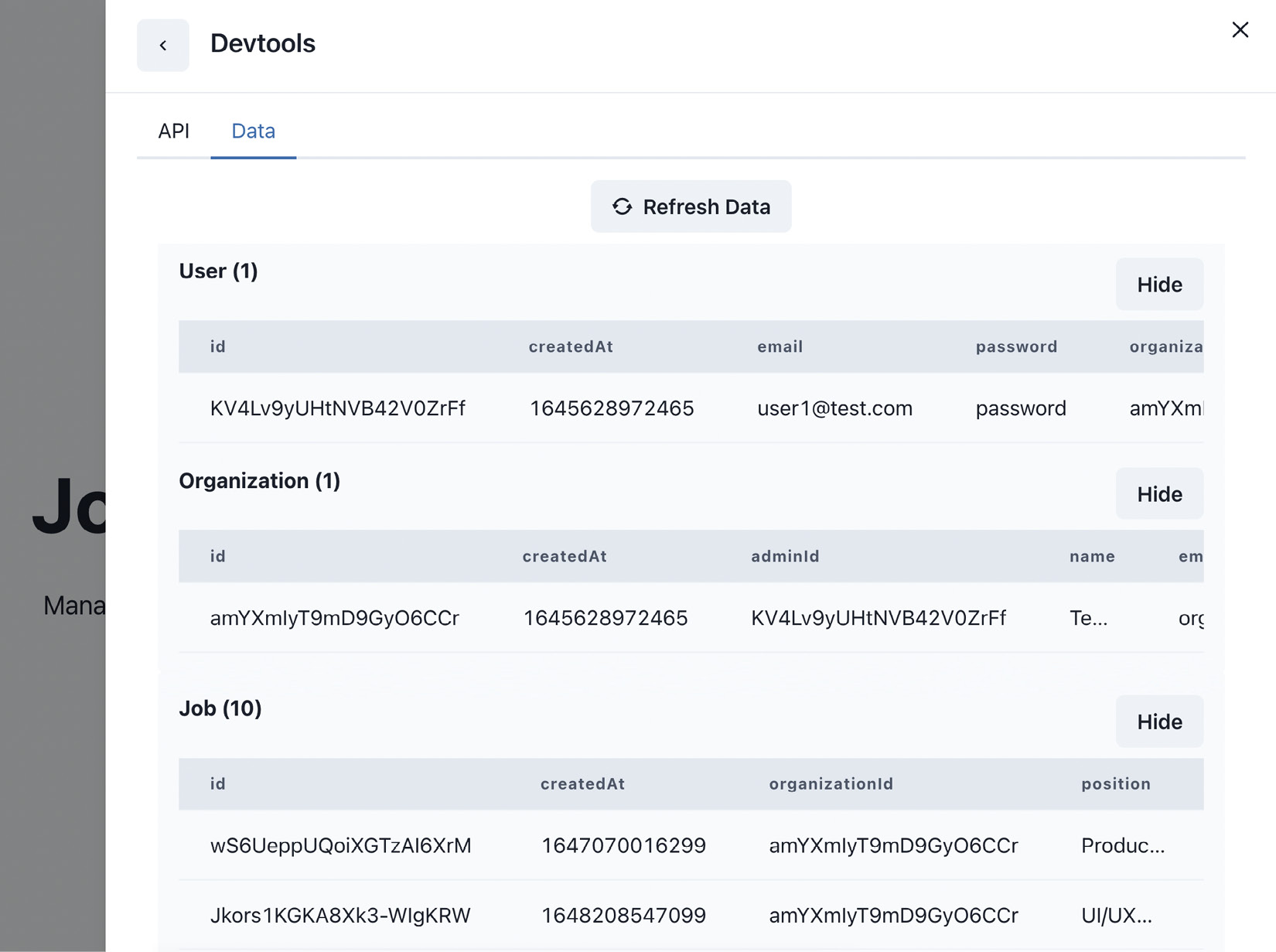Hide the Organization table

click(x=1158, y=494)
